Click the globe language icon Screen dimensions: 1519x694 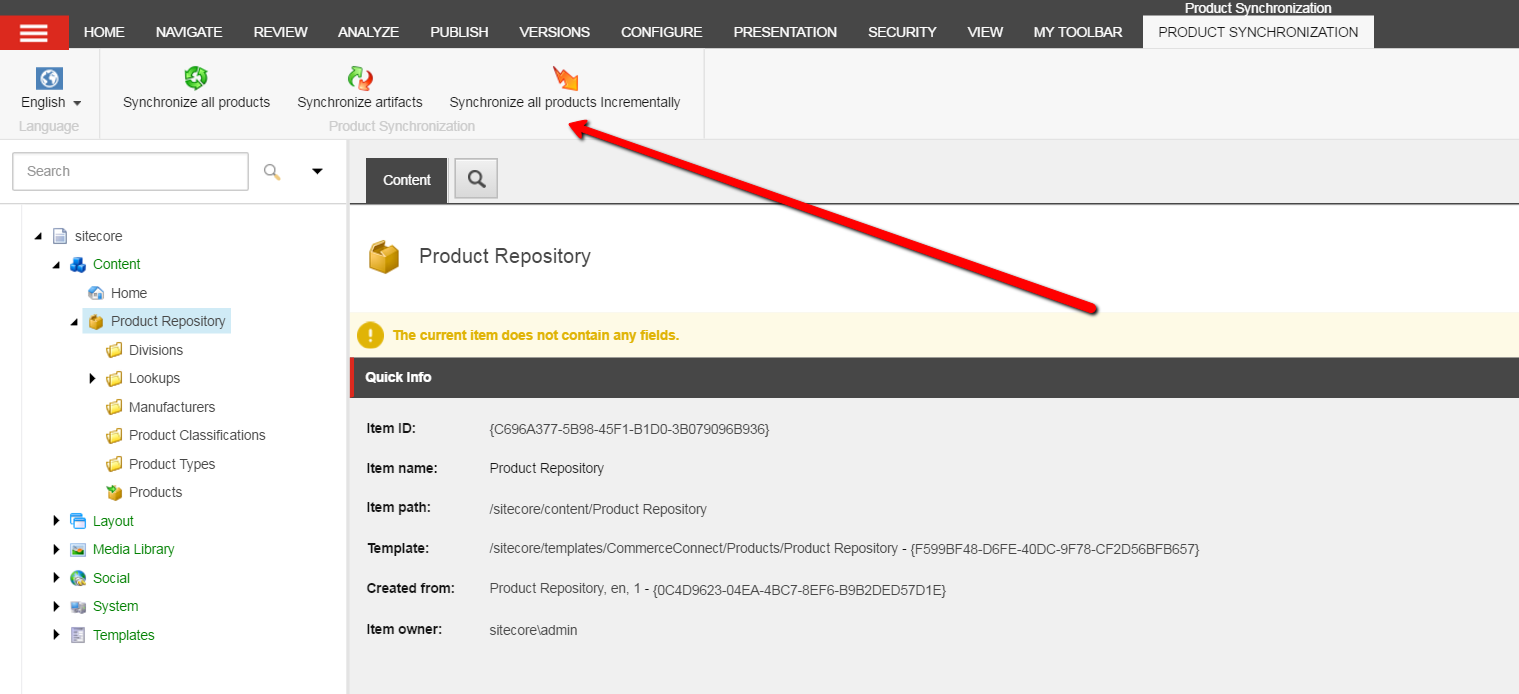coord(49,77)
